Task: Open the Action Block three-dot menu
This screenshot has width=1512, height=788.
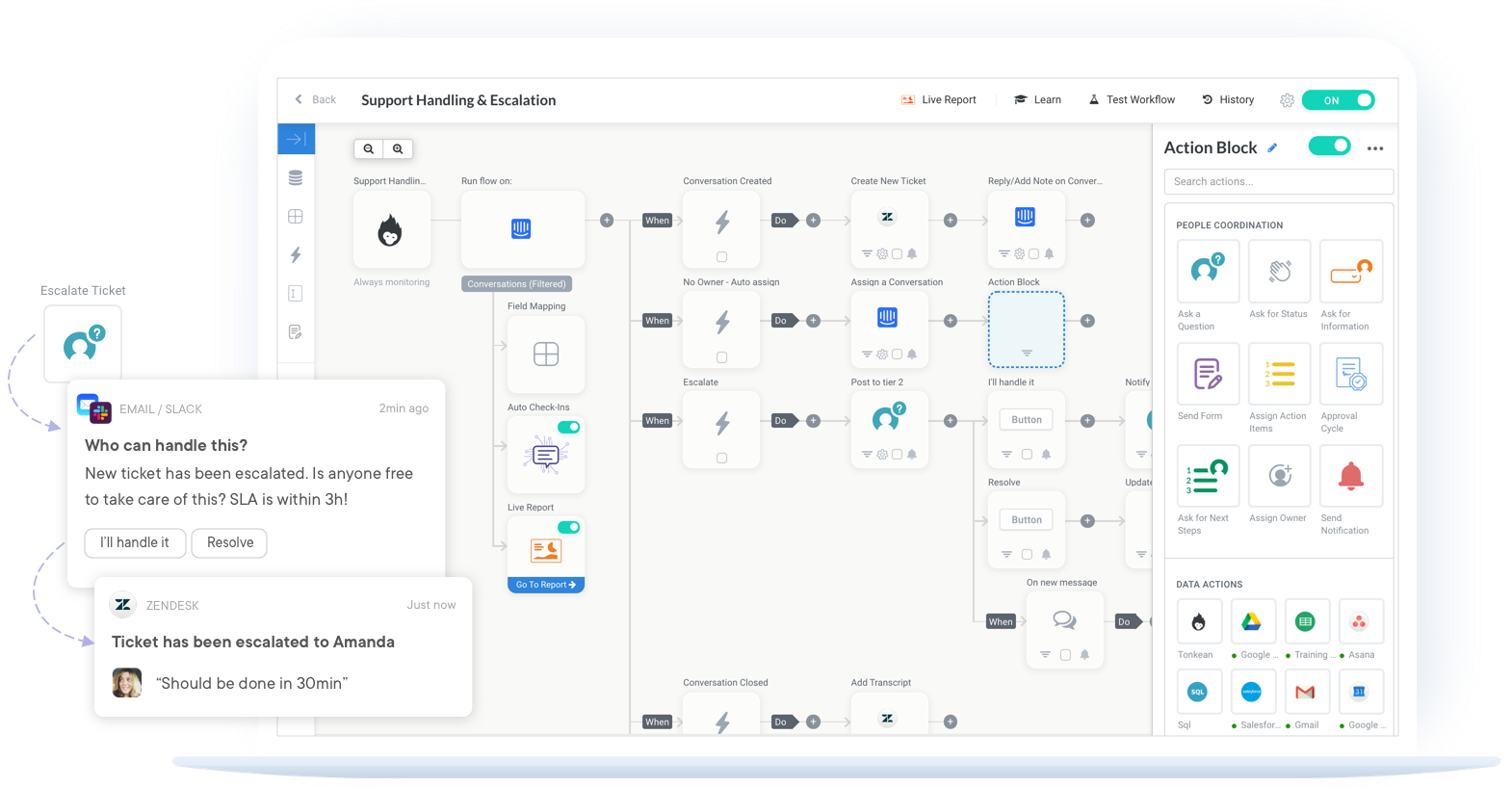Action: [x=1375, y=148]
